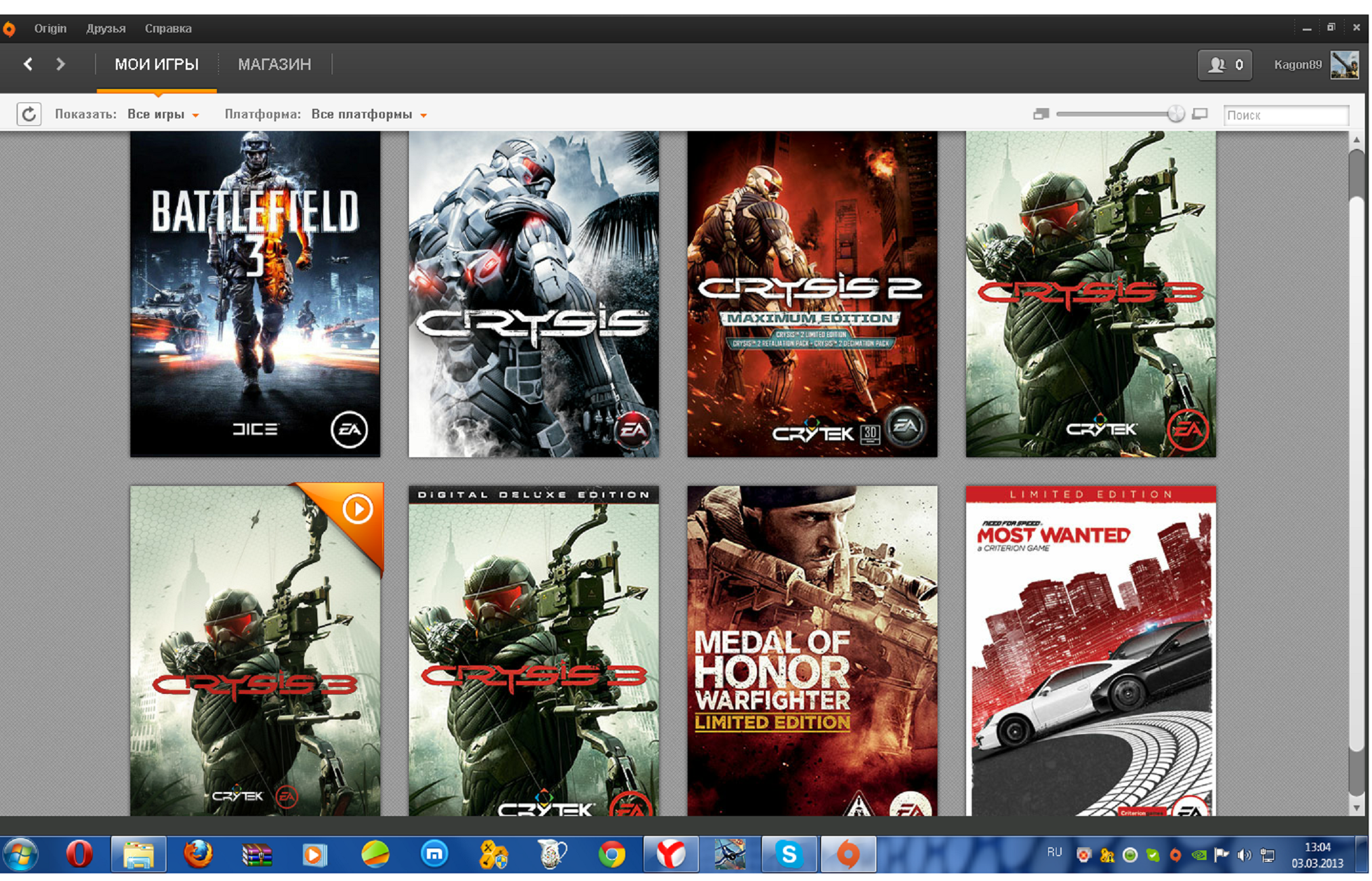Select the original Crysis game tile
Viewport: 1372px width, 881px height.
point(534,294)
